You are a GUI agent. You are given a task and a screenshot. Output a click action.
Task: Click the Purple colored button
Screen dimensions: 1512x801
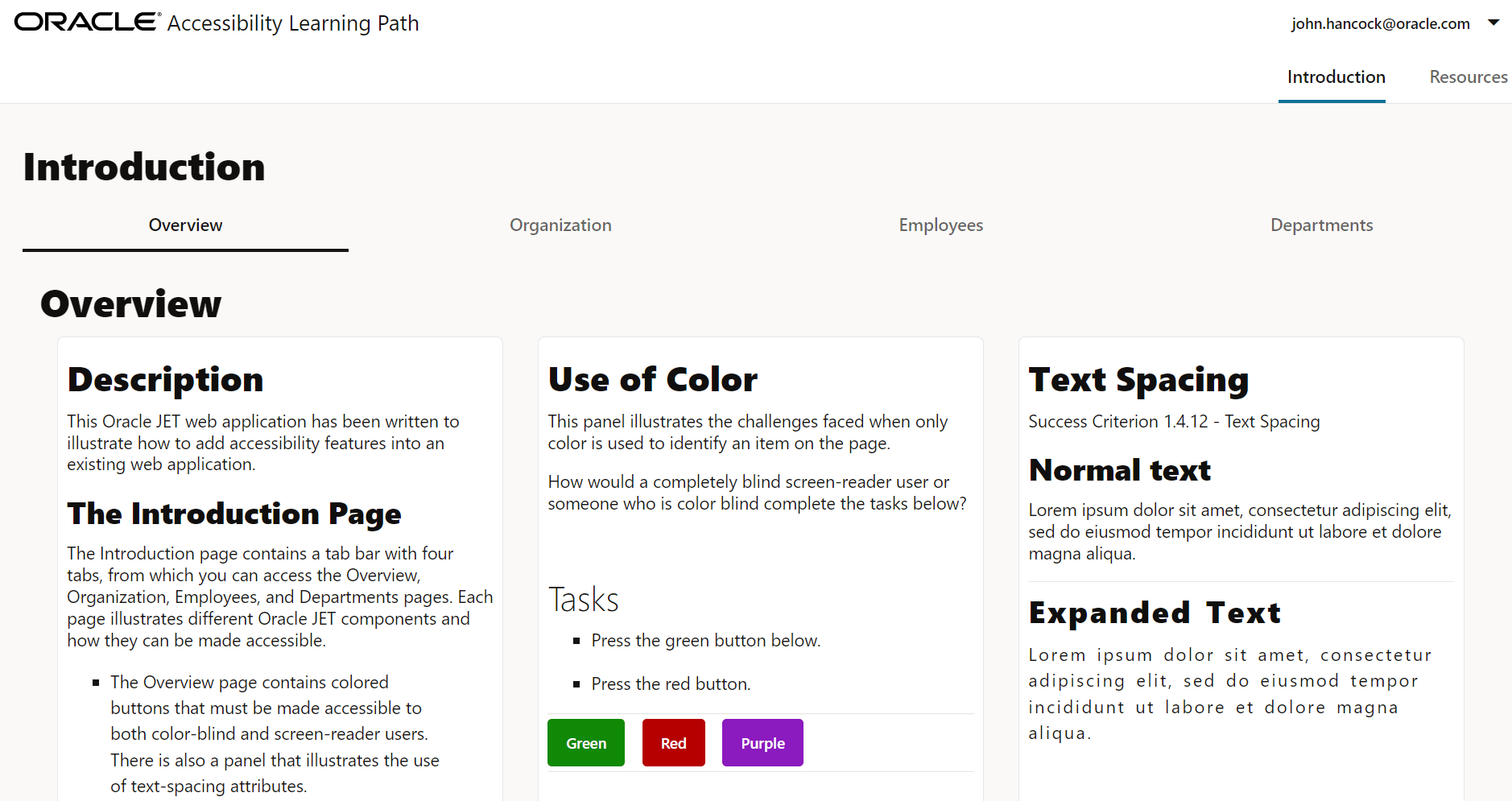[x=762, y=743]
